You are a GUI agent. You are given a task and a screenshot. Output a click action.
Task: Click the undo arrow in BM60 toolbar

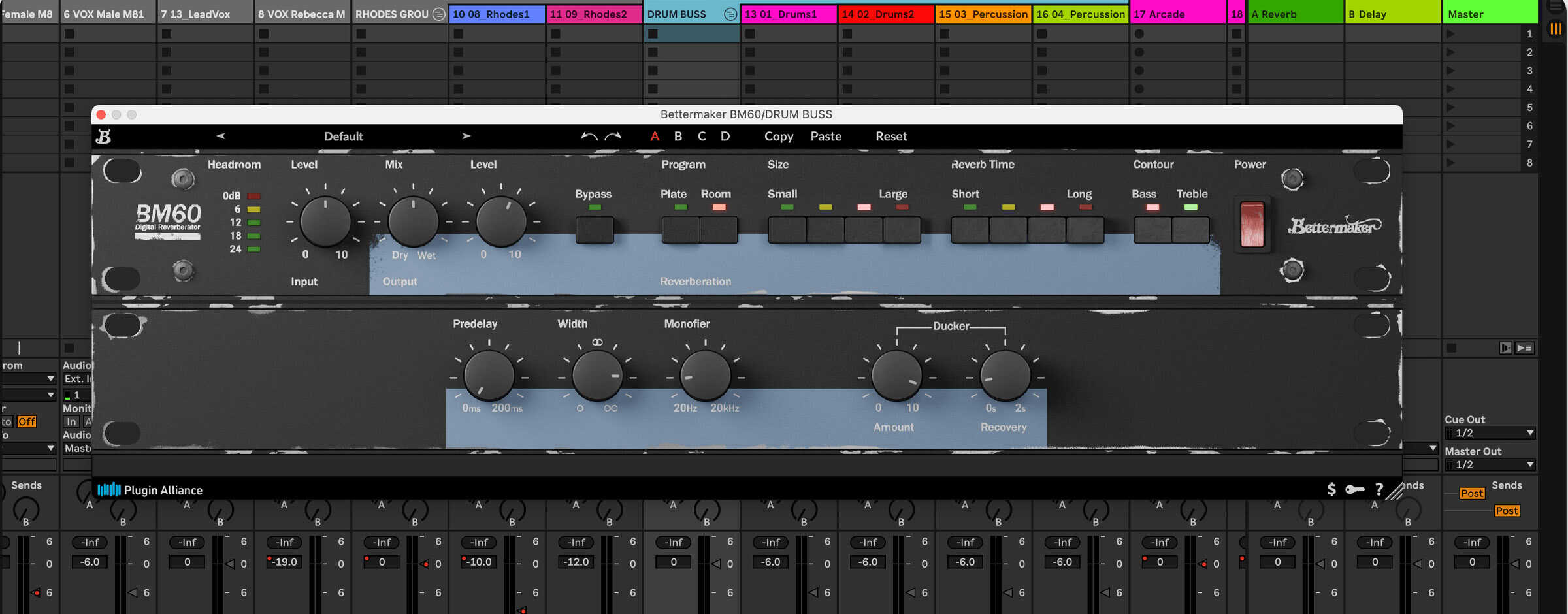coord(589,136)
